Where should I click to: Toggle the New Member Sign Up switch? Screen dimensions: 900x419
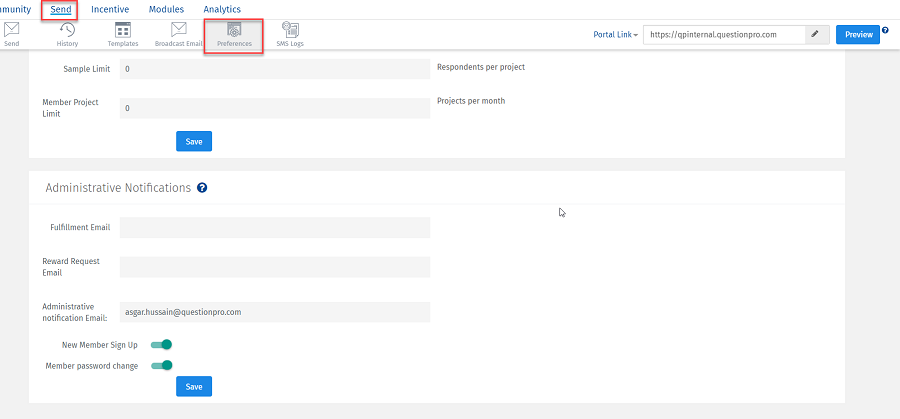click(x=162, y=345)
